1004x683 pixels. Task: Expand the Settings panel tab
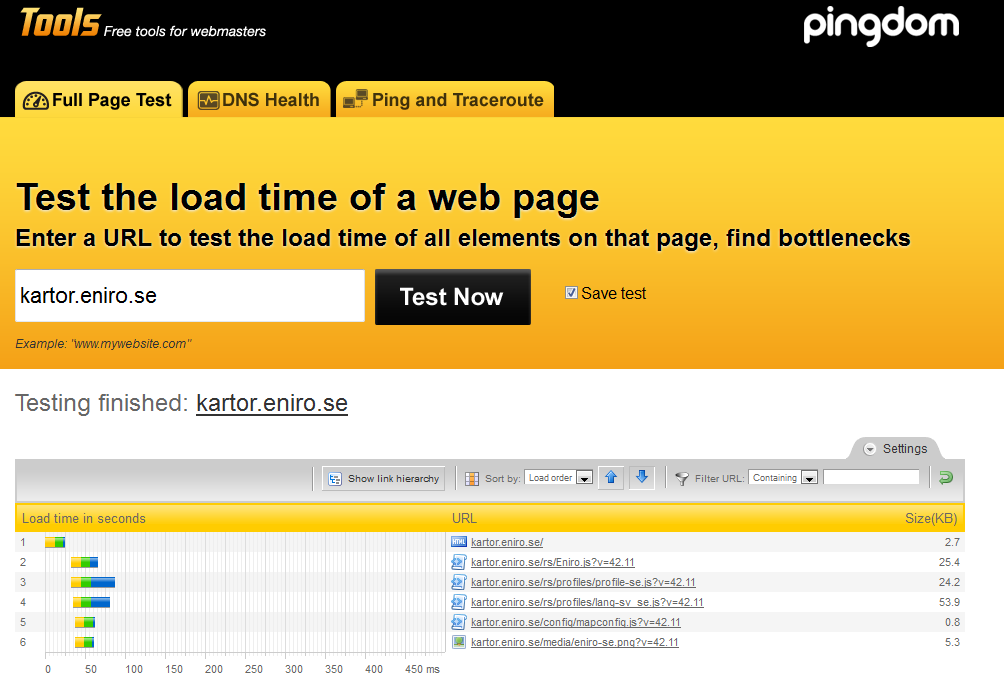coord(896,449)
